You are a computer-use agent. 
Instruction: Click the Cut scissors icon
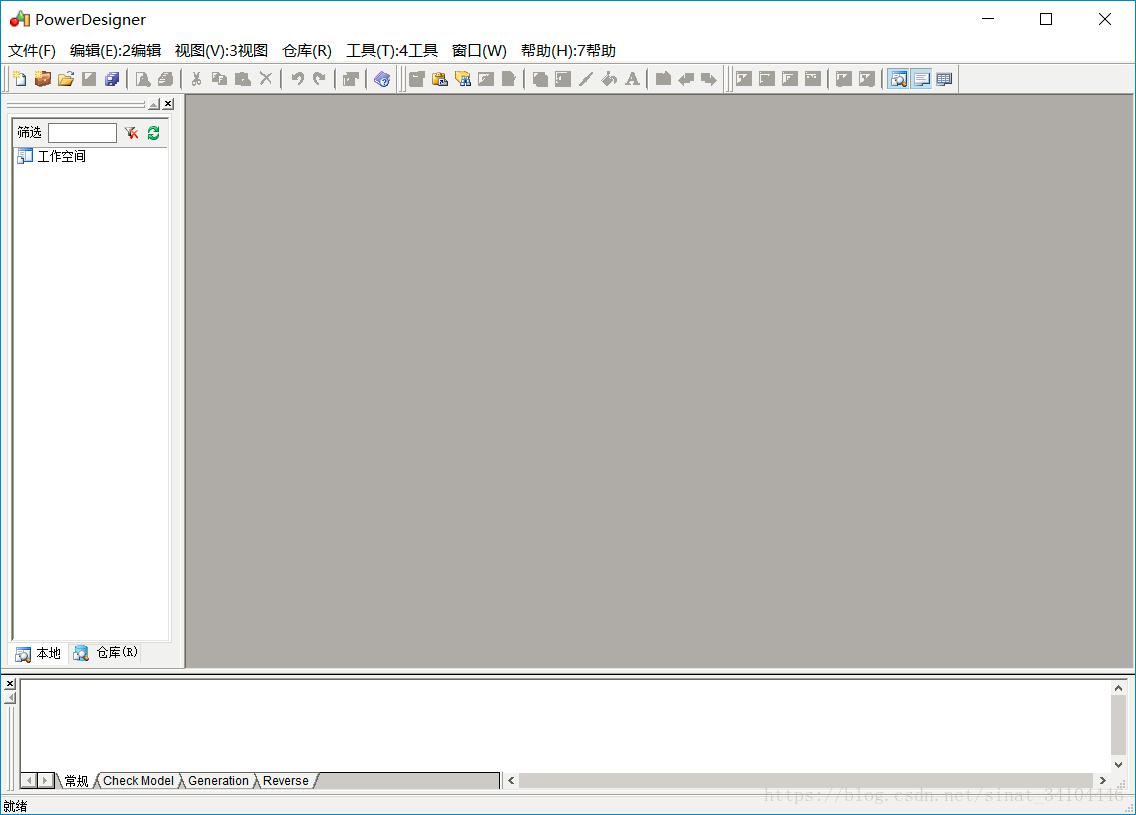coord(196,78)
